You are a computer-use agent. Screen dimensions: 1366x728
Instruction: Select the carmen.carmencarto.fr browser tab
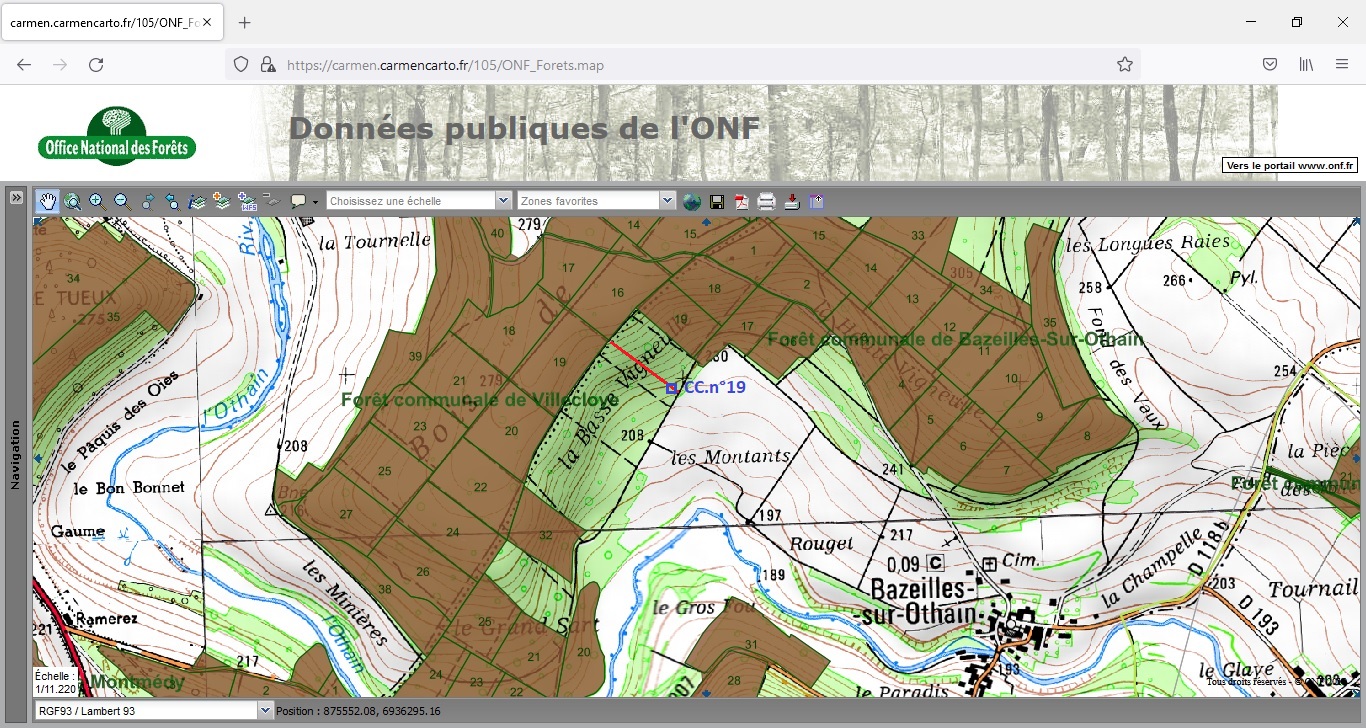112,22
